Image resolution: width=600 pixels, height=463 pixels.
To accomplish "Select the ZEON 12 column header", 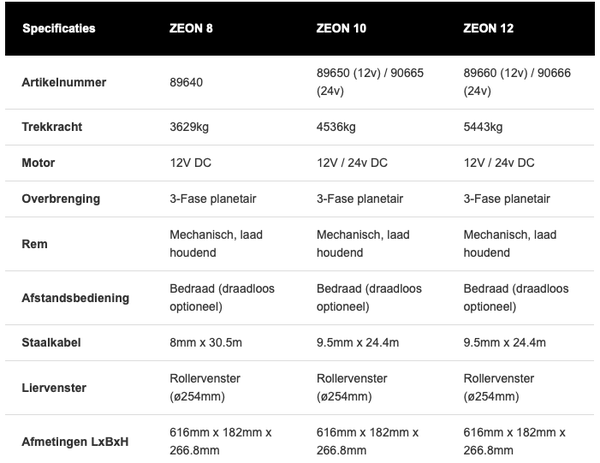I will point(488,28).
